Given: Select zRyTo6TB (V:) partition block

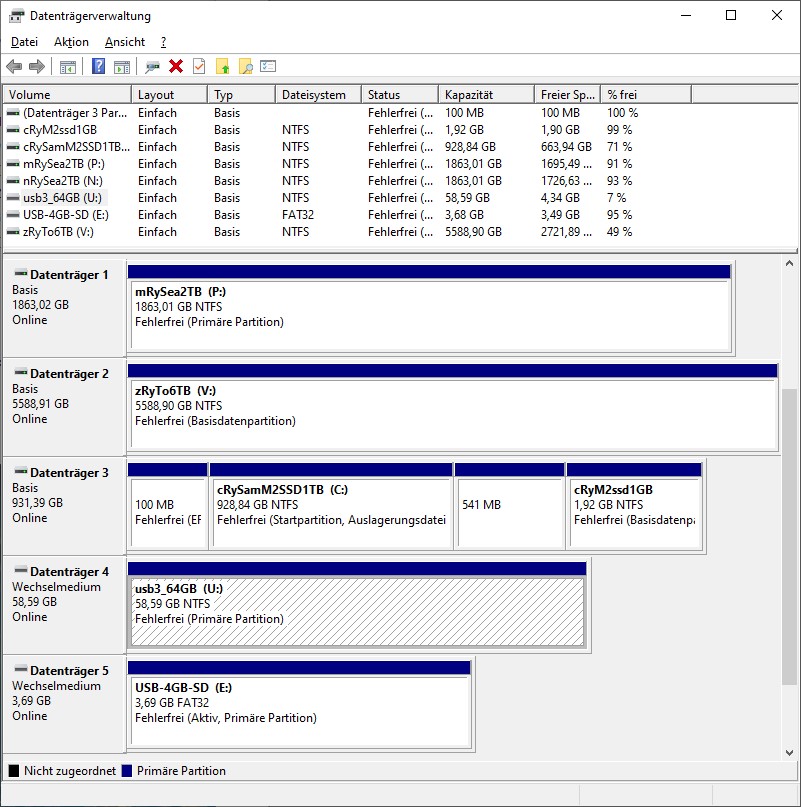Looking at the screenshot, I should [453, 407].
